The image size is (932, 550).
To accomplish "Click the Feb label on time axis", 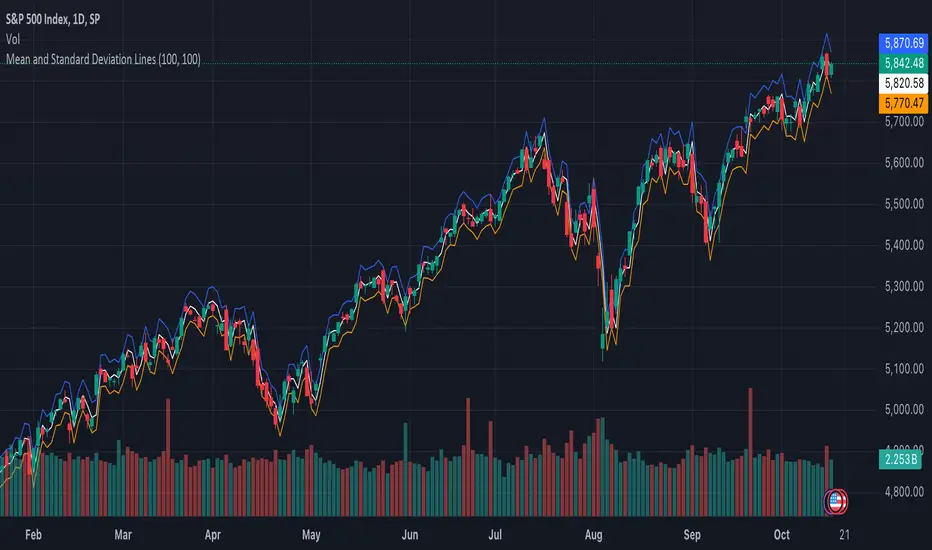I will tap(33, 535).
